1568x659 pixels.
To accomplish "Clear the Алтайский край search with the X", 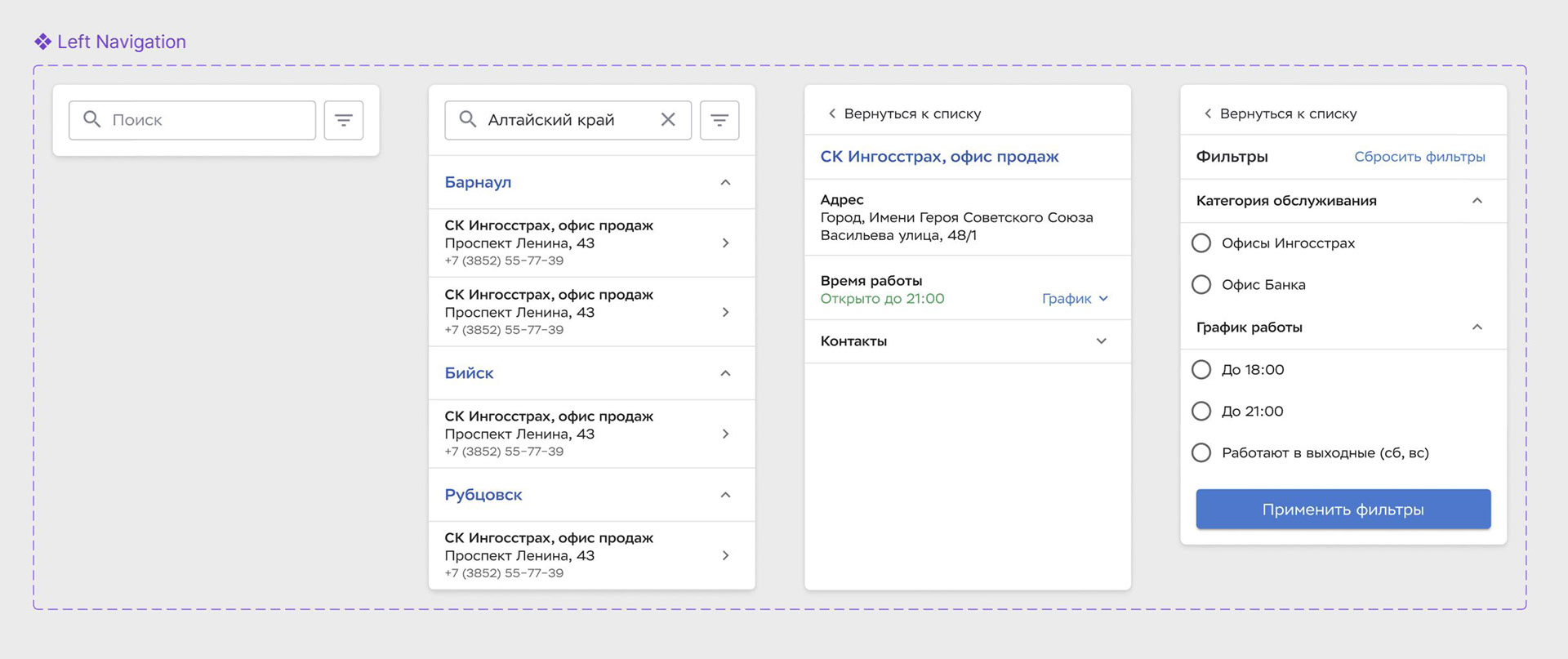I will (668, 120).
